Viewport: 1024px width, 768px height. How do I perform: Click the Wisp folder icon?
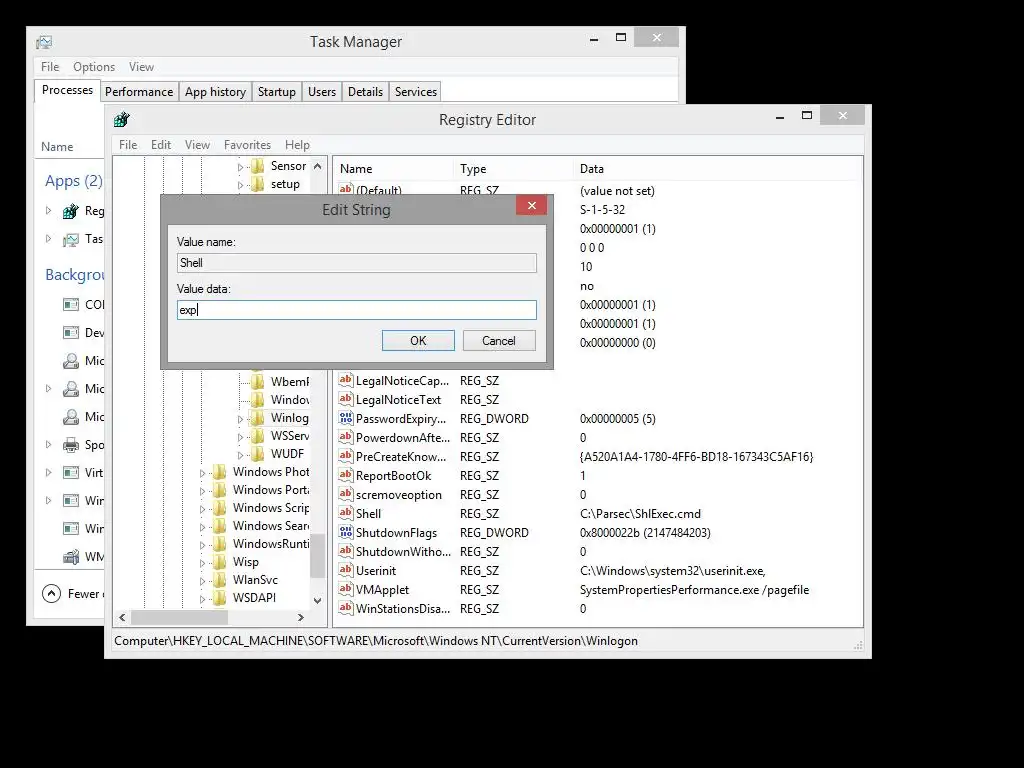pos(220,562)
